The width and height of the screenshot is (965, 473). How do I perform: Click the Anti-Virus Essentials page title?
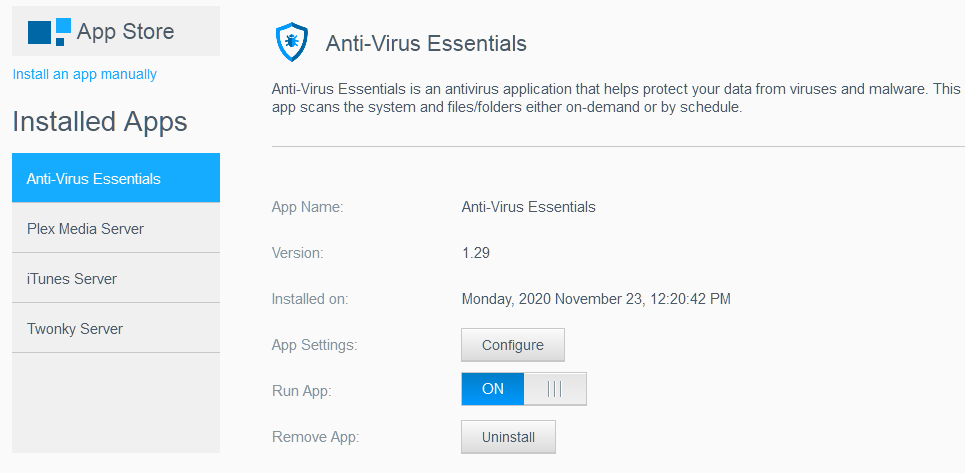[x=426, y=44]
